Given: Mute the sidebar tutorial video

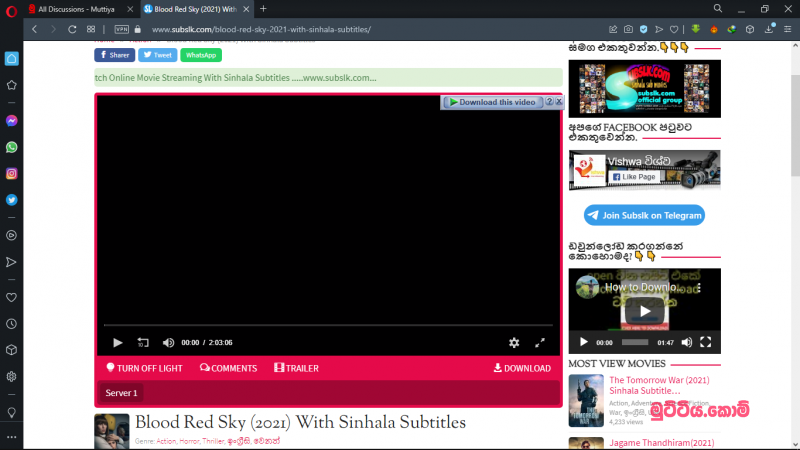Looking at the screenshot, I should tap(687, 342).
